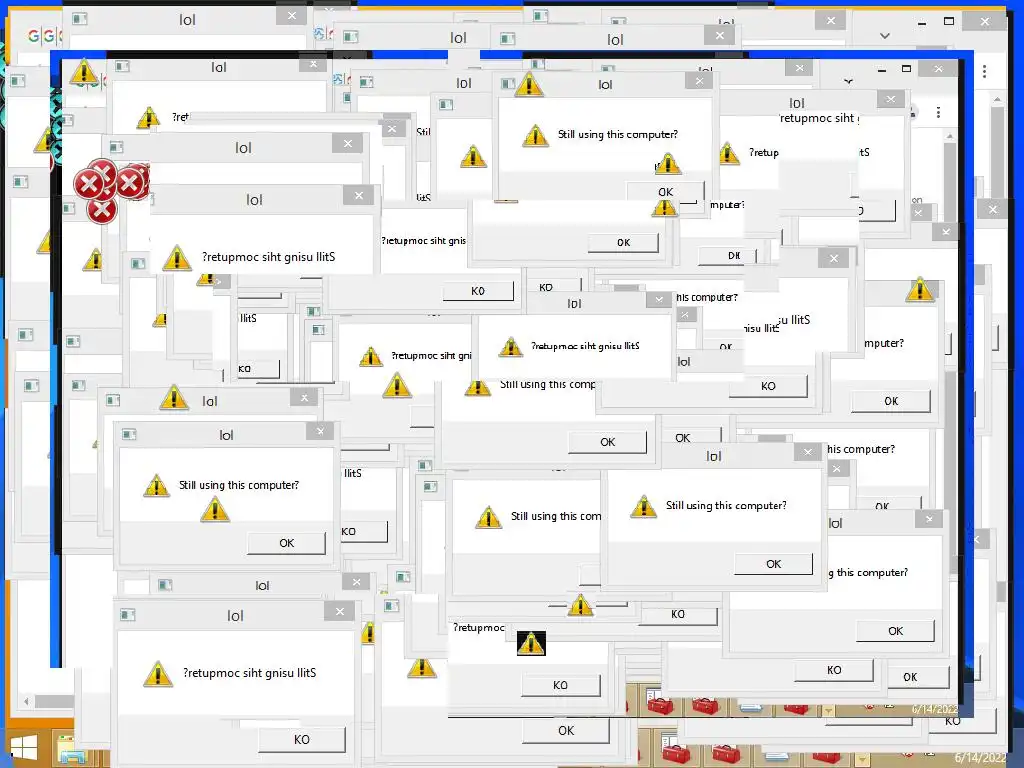This screenshot has width=1024, height=768.
Task: Click the 6/14/2022 date on the bottom taskbar
Action: point(980,758)
